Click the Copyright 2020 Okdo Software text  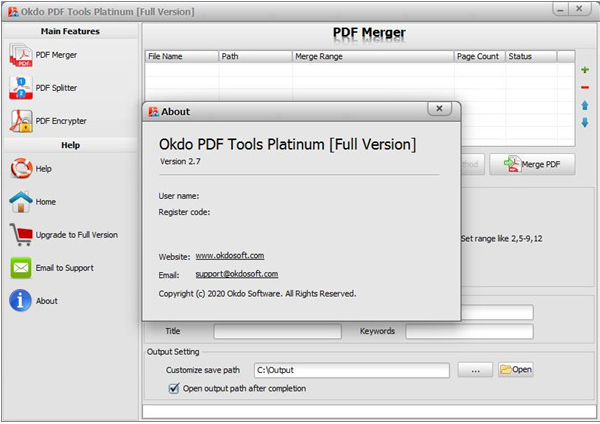coord(257,294)
